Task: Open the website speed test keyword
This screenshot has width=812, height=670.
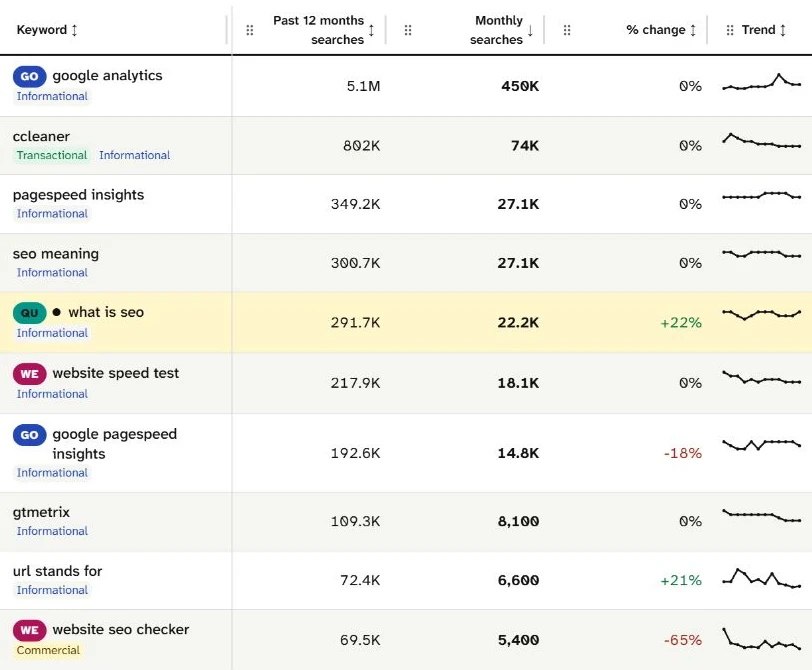Action: 115,373
